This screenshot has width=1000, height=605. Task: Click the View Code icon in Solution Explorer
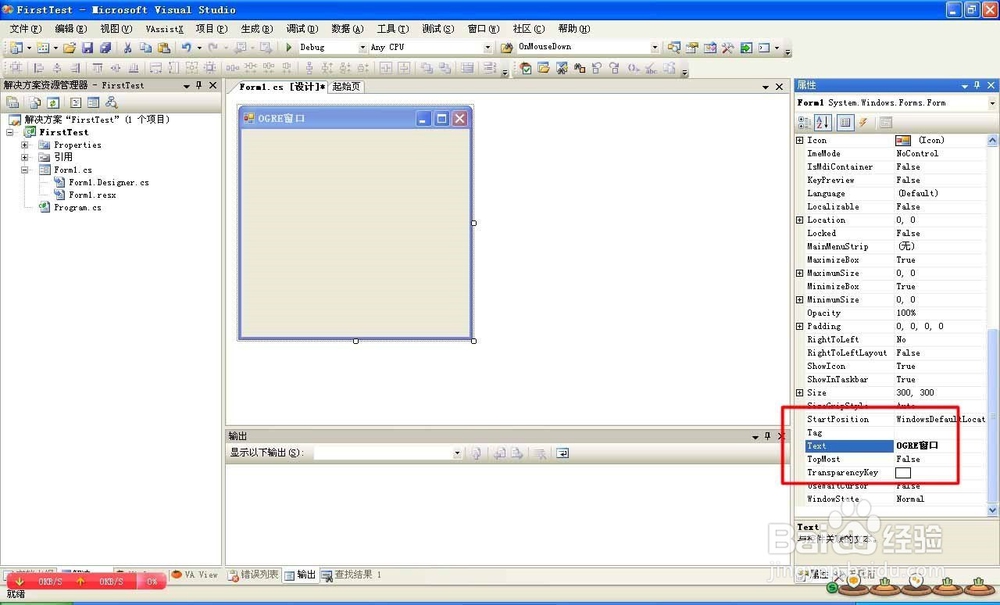76,103
